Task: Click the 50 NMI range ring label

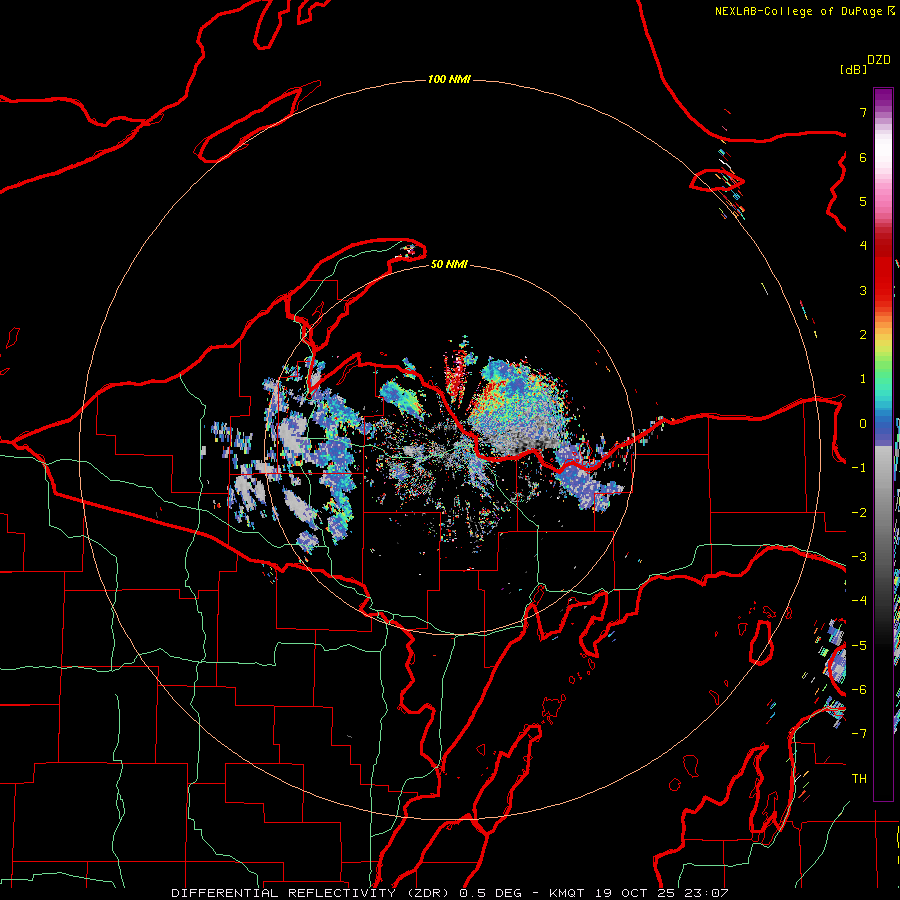Action: [x=449, y=264]
